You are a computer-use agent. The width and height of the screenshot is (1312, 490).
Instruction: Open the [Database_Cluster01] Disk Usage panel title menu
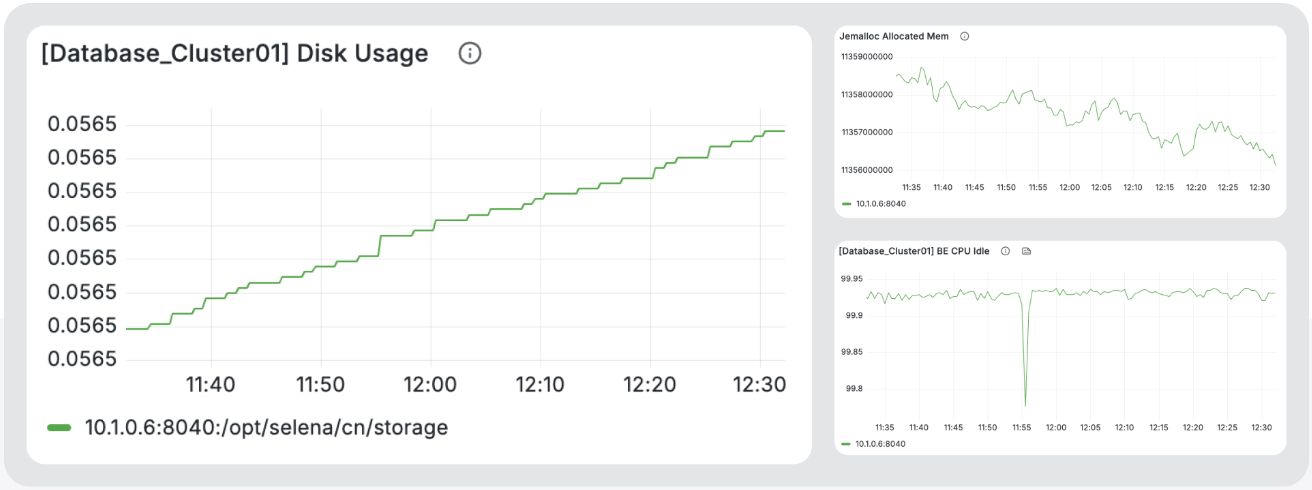[x=234, y=54]
